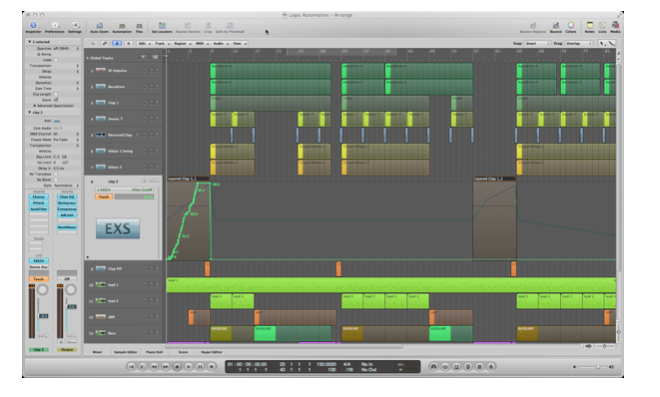The image size is (660, 397).
Task: Click the Chorus insert slot
Action: click(x=39, y=197)
